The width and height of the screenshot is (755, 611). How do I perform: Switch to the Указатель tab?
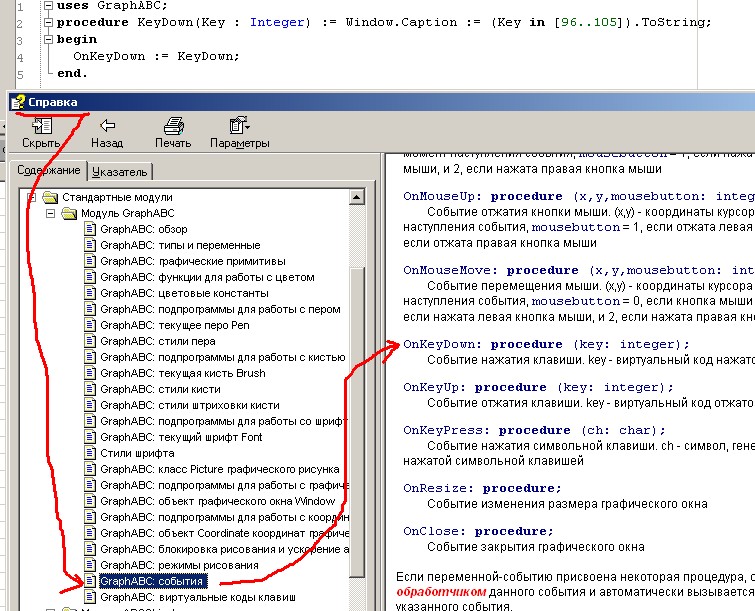click(119, 172)
